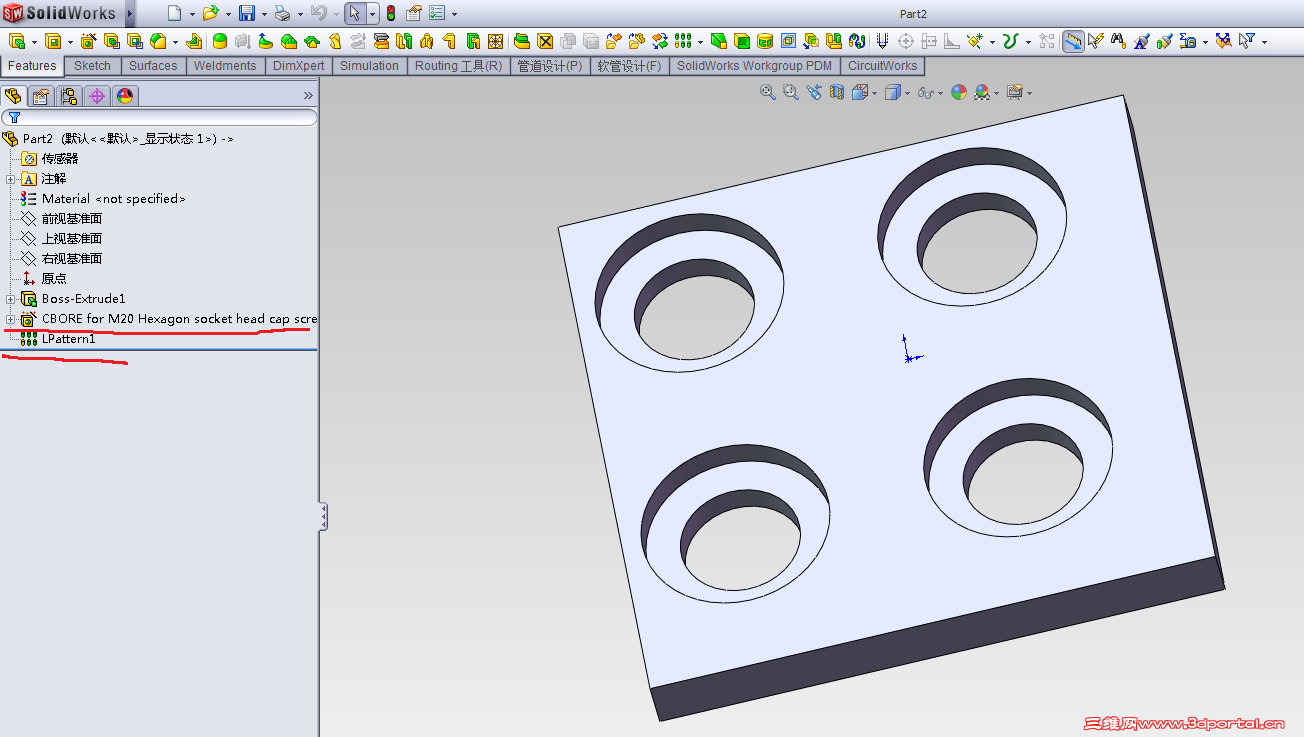Click the Section View icon

click(x=836, y=92)
